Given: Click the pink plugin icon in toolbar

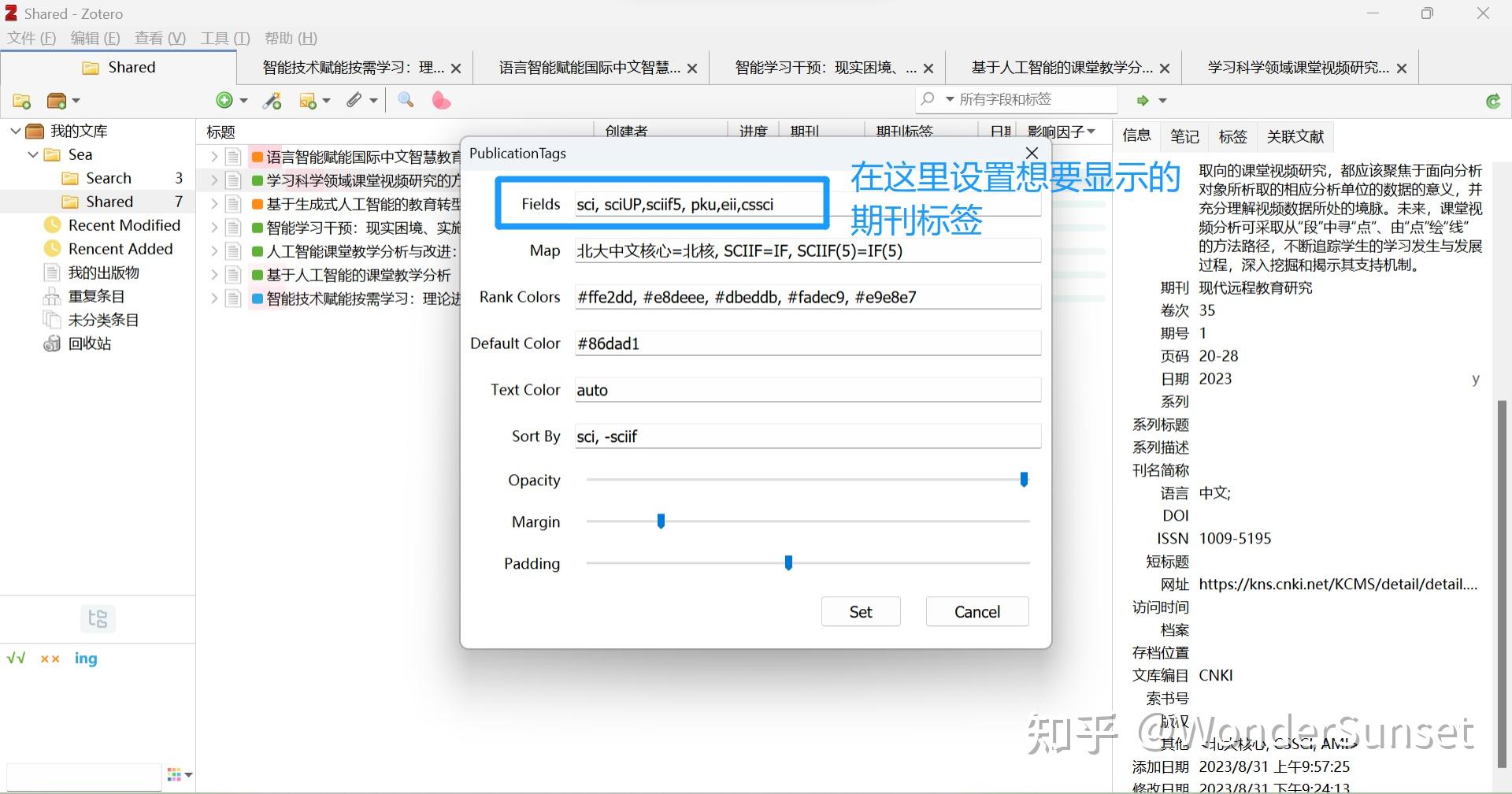Looking at the screenshot, I should pos(441,100).
